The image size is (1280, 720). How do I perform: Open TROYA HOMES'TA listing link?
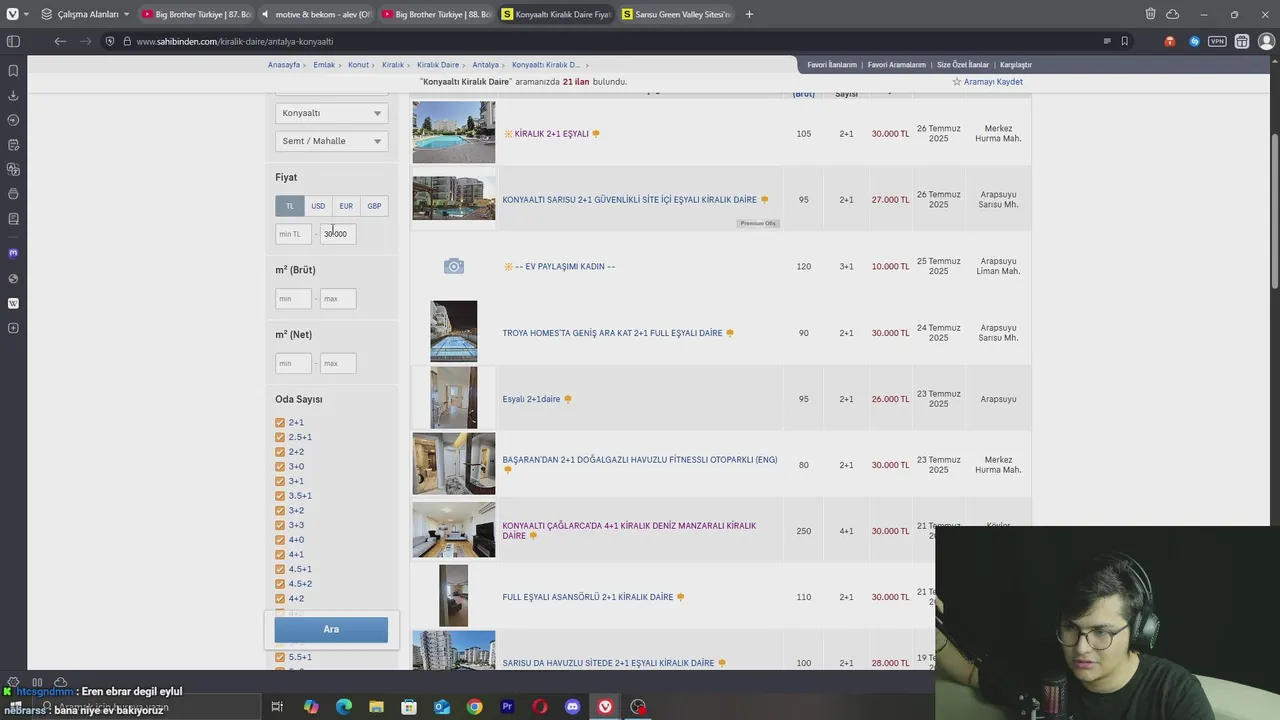coord(612,333)
